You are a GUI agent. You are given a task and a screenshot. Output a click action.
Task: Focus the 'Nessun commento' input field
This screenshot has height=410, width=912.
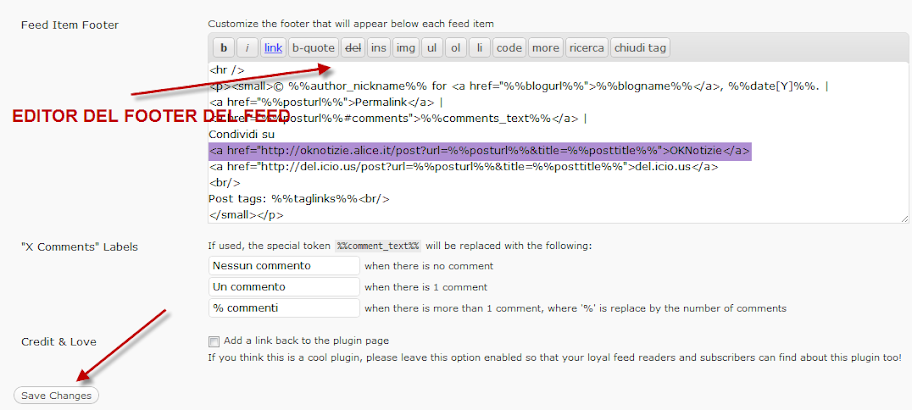(x=284, y=266)
